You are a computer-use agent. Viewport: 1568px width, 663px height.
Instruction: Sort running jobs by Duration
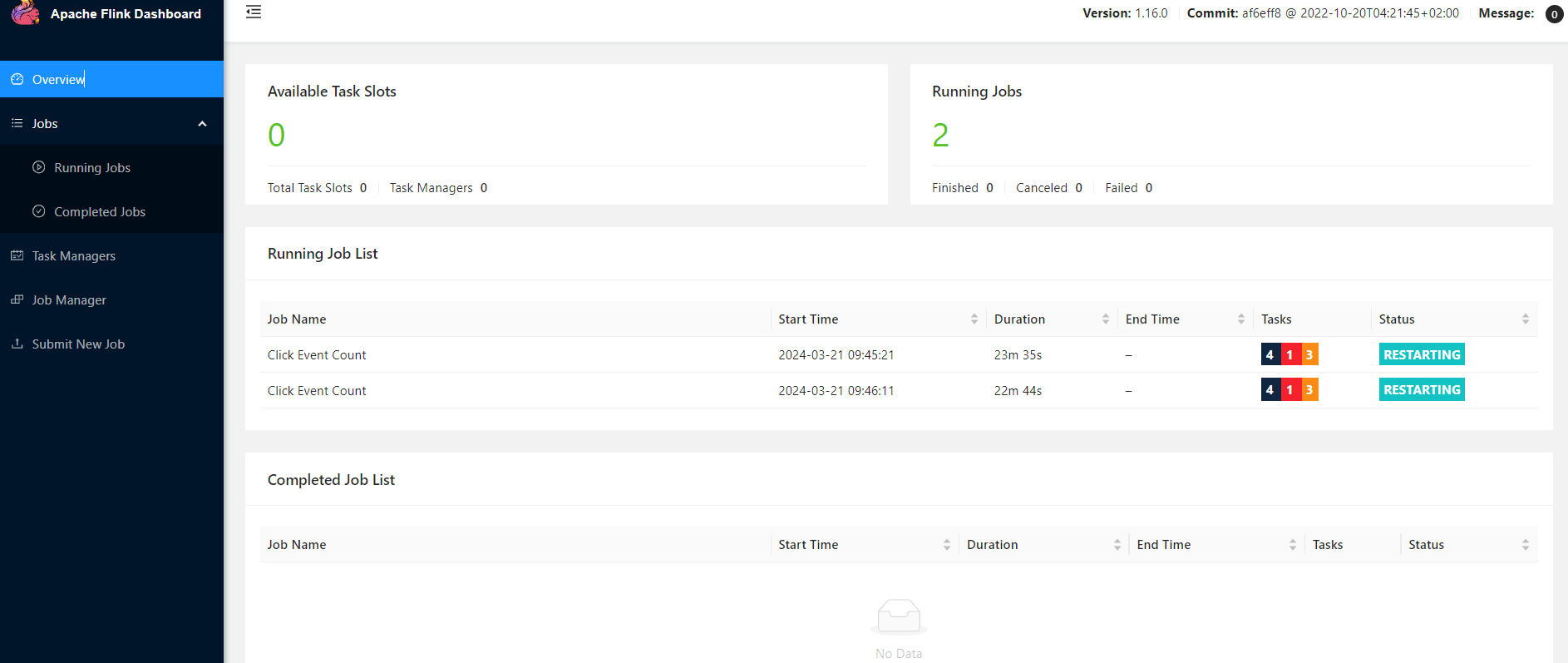(x=1106, y=319)
